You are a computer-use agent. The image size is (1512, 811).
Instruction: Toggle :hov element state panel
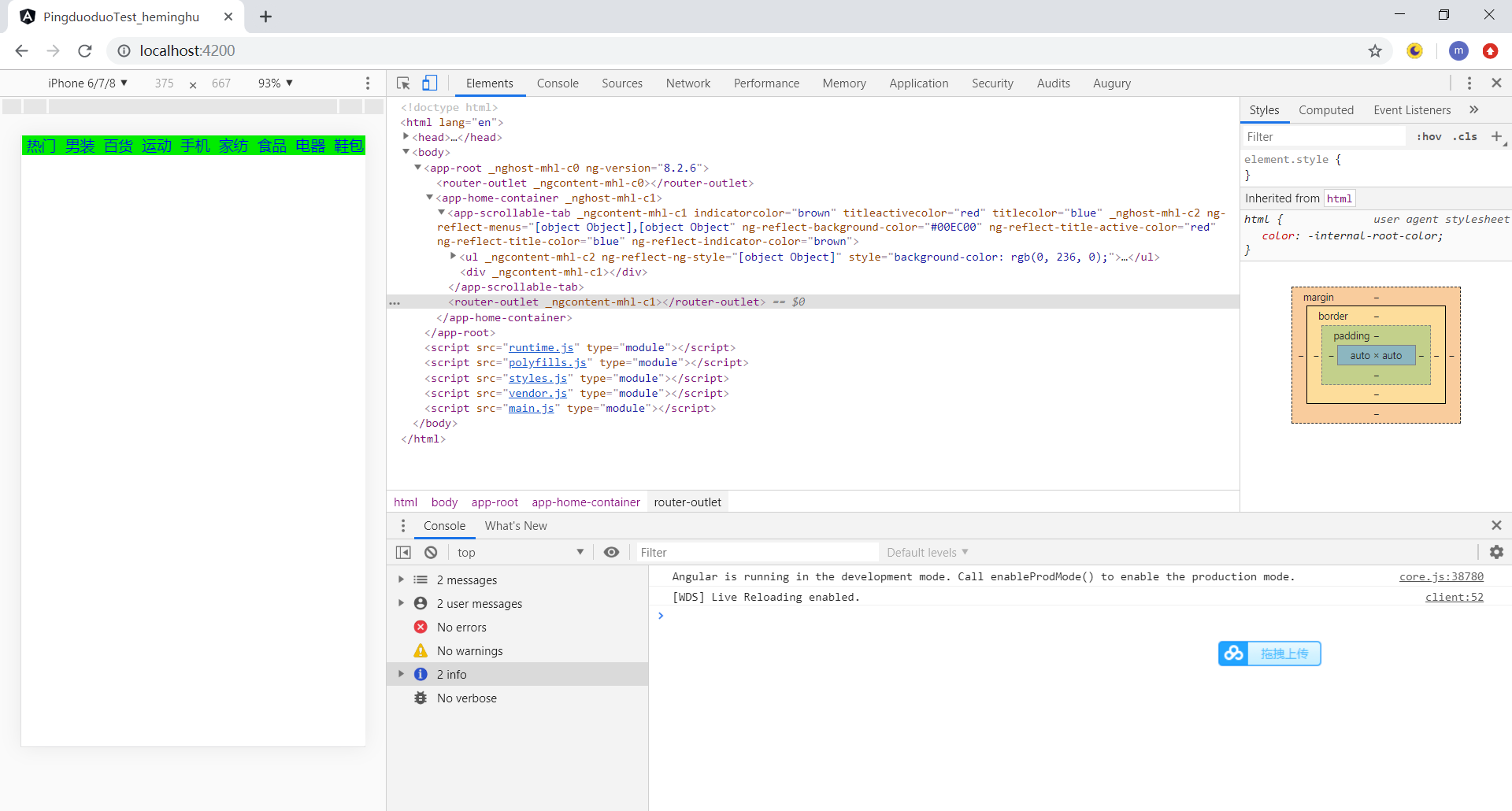click(1429, 136)
